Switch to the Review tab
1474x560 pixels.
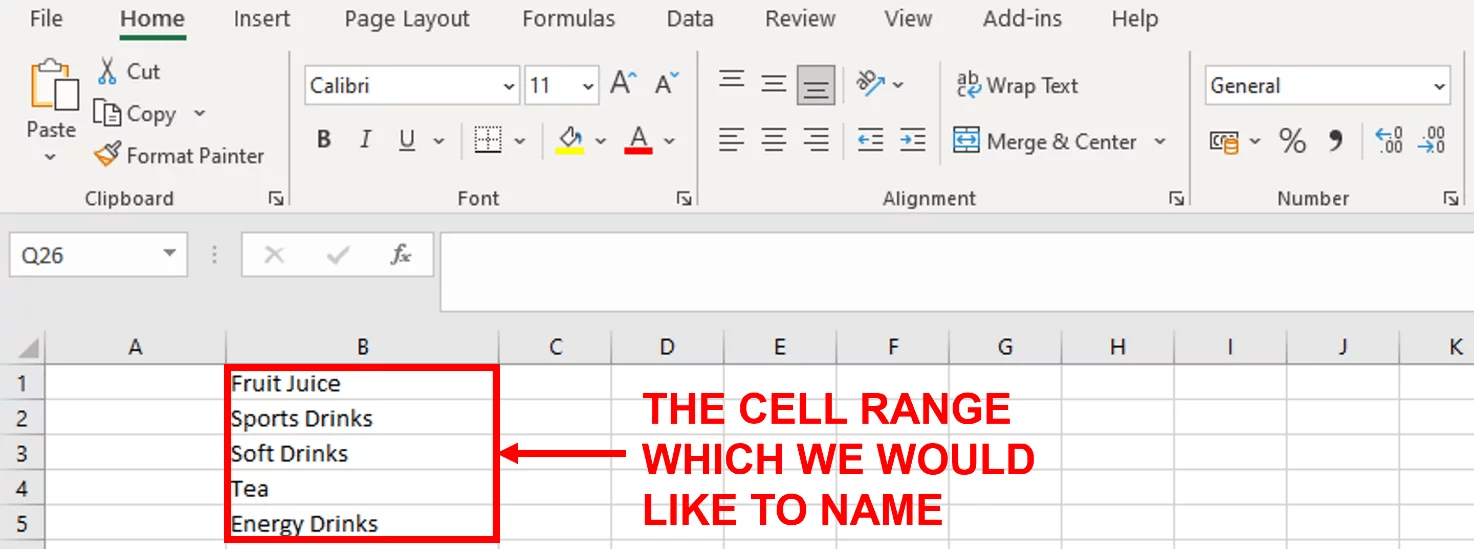(x=800, y=18)
